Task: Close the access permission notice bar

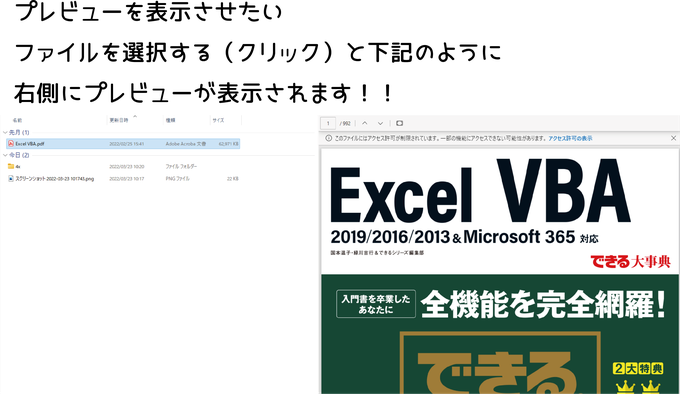Action: pyautogui.click(x=673, y=138)
